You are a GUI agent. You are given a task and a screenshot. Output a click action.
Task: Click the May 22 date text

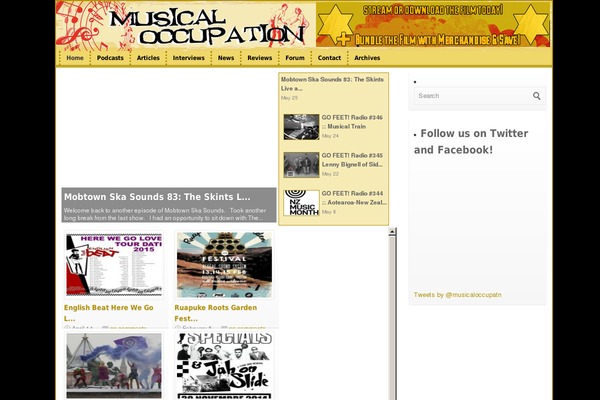click(x=330, y=174)
